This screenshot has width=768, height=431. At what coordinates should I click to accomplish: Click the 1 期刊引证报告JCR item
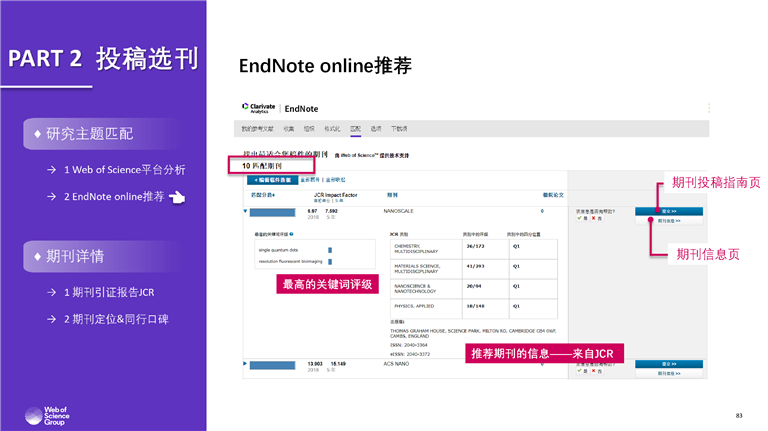[x=109, y=292]
